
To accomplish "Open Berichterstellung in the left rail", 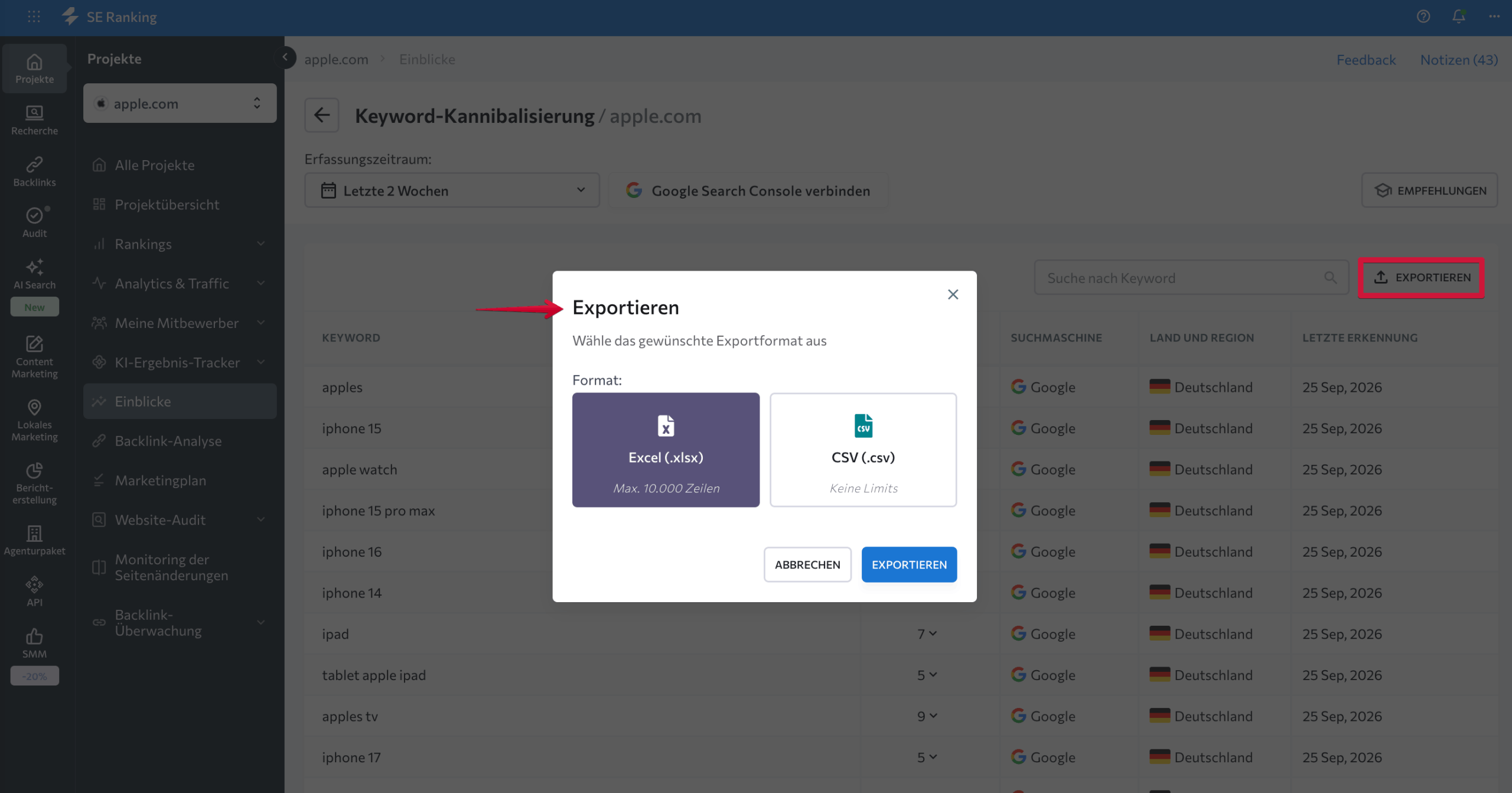I will pyautogui.click(x=34, y=484).
